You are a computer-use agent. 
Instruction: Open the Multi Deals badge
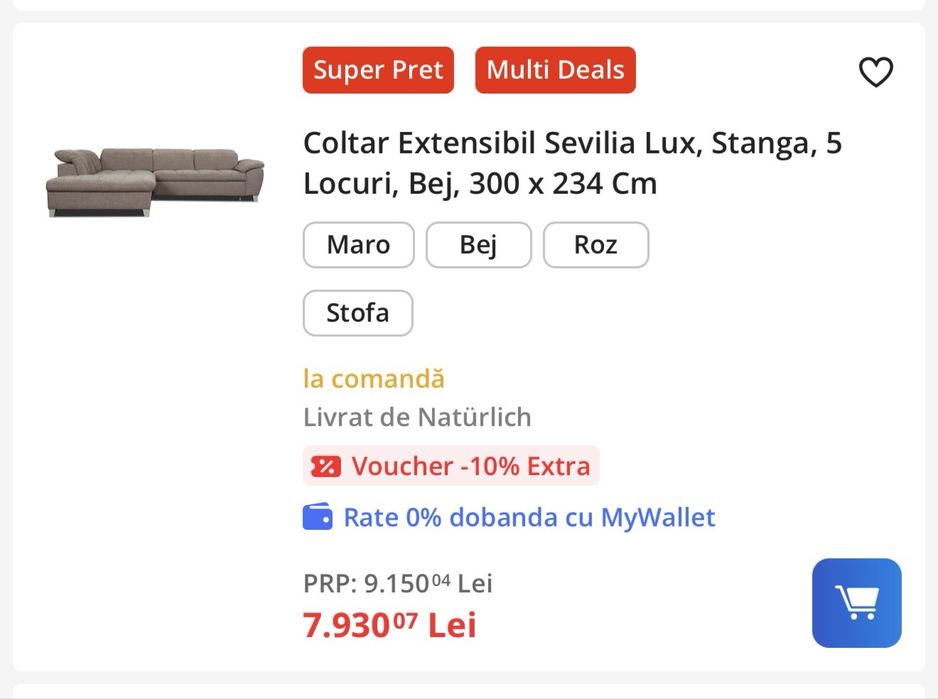pyautogui.click(x=555, y=70)
